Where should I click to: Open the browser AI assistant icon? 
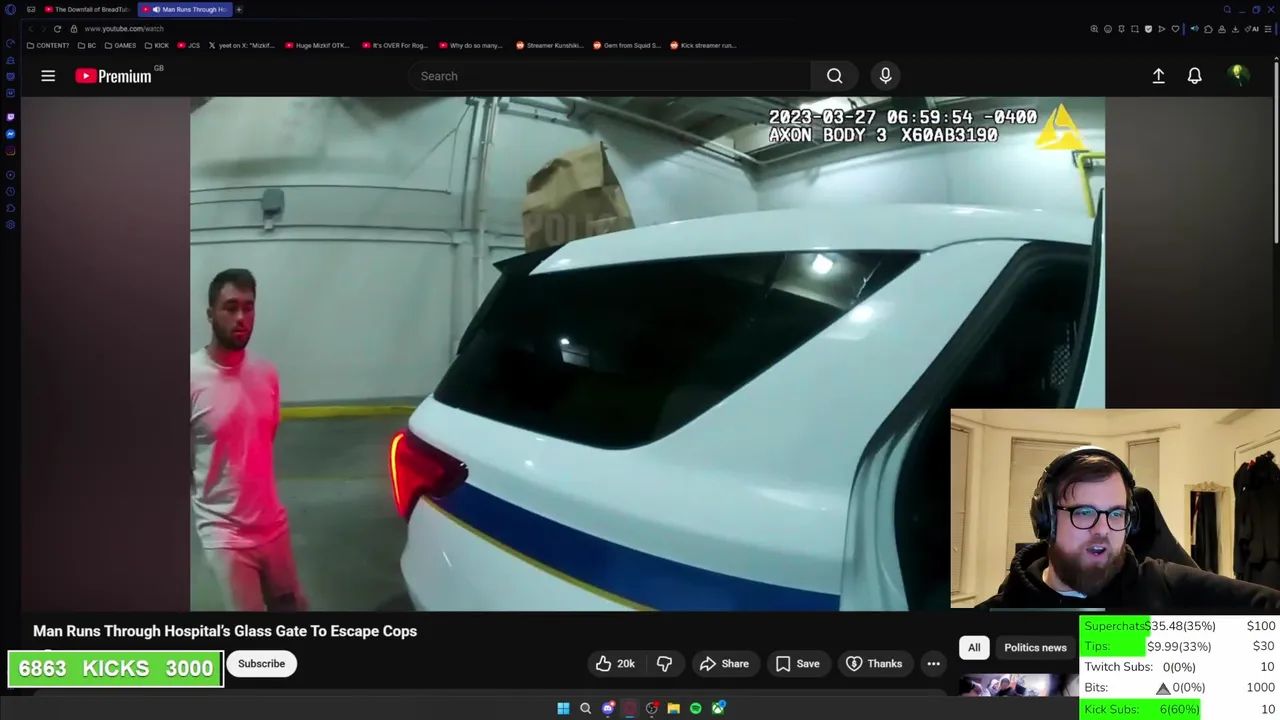(x=1251, y=29)
